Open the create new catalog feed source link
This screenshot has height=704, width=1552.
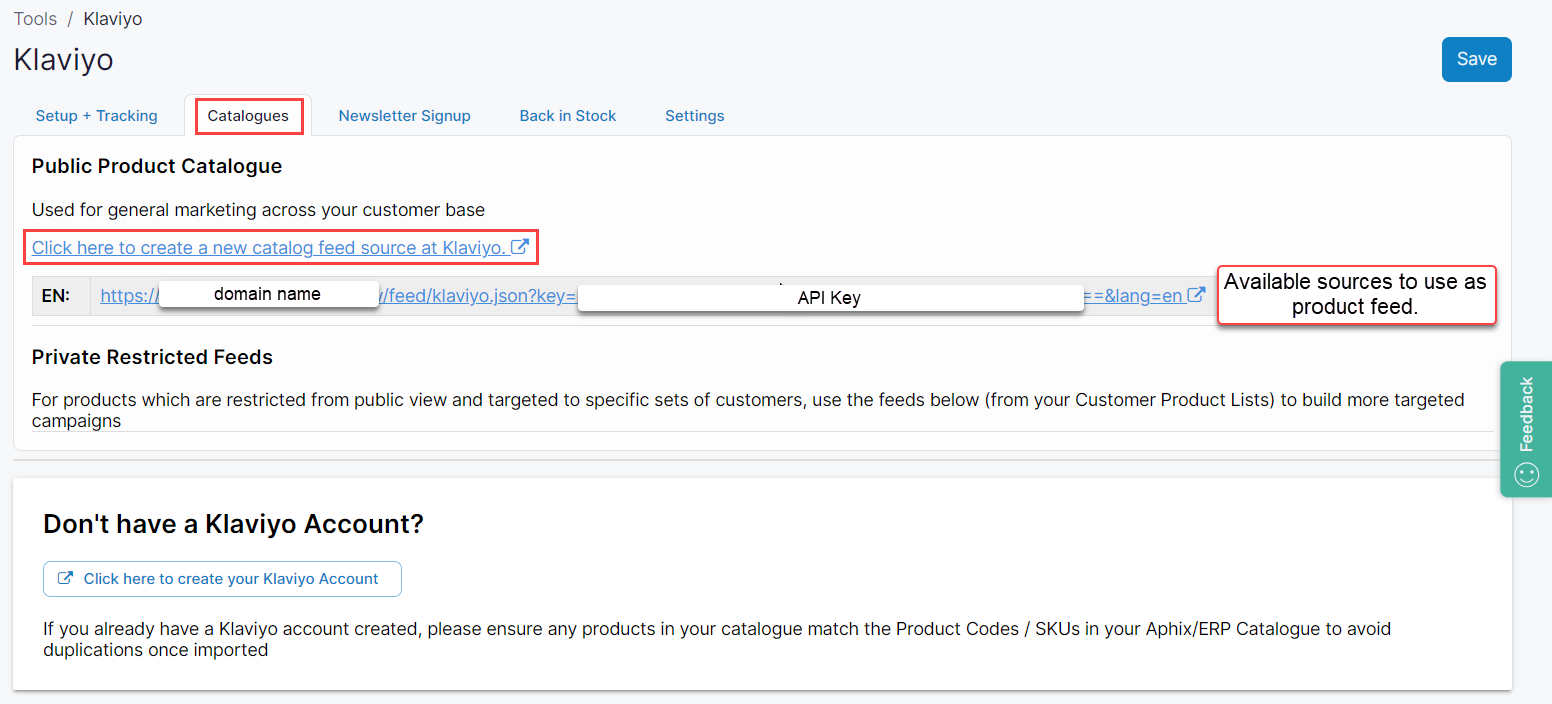tap(268, 247)
